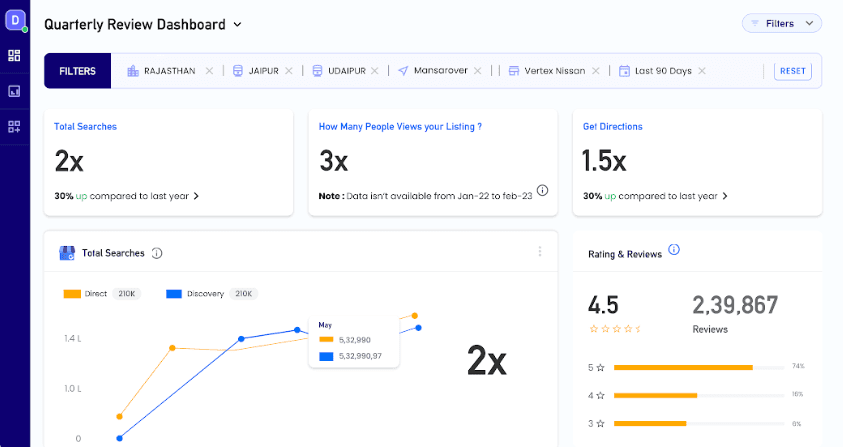Remove the JAIPUR filter chip
This screenshot has height=447, width=843.
pyautogui.click(x=289, y=71)
